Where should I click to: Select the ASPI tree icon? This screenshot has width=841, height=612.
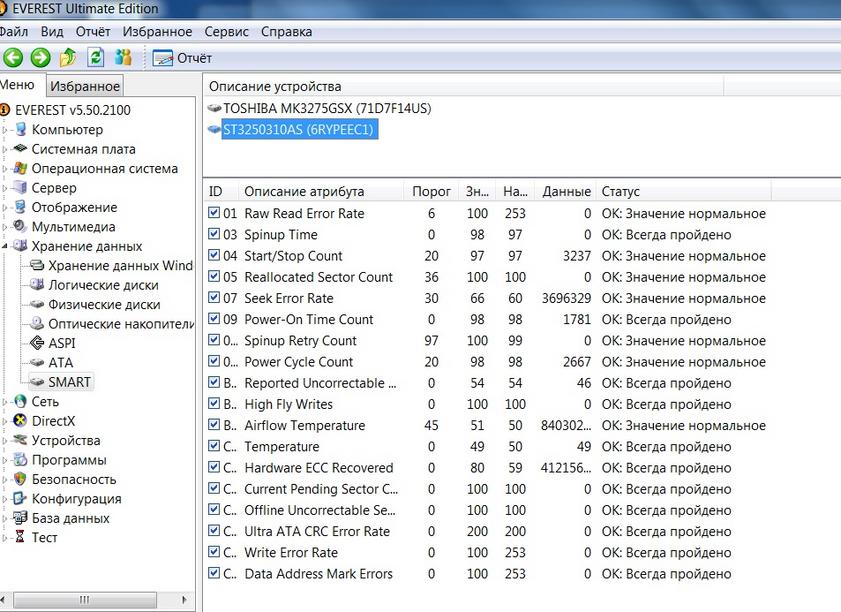point(37,343)
